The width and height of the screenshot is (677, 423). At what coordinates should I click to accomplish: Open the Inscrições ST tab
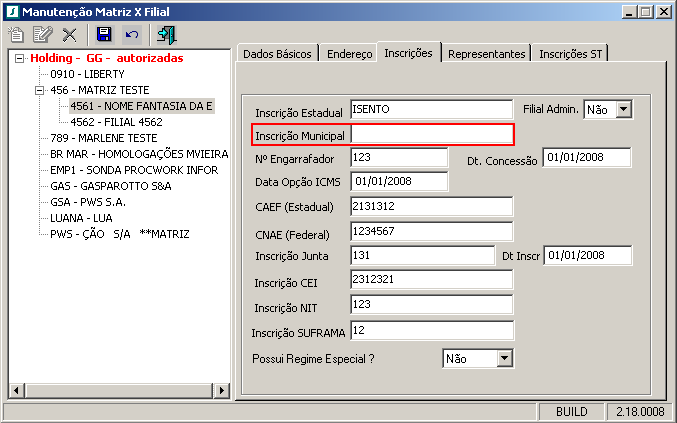[570, 54]
